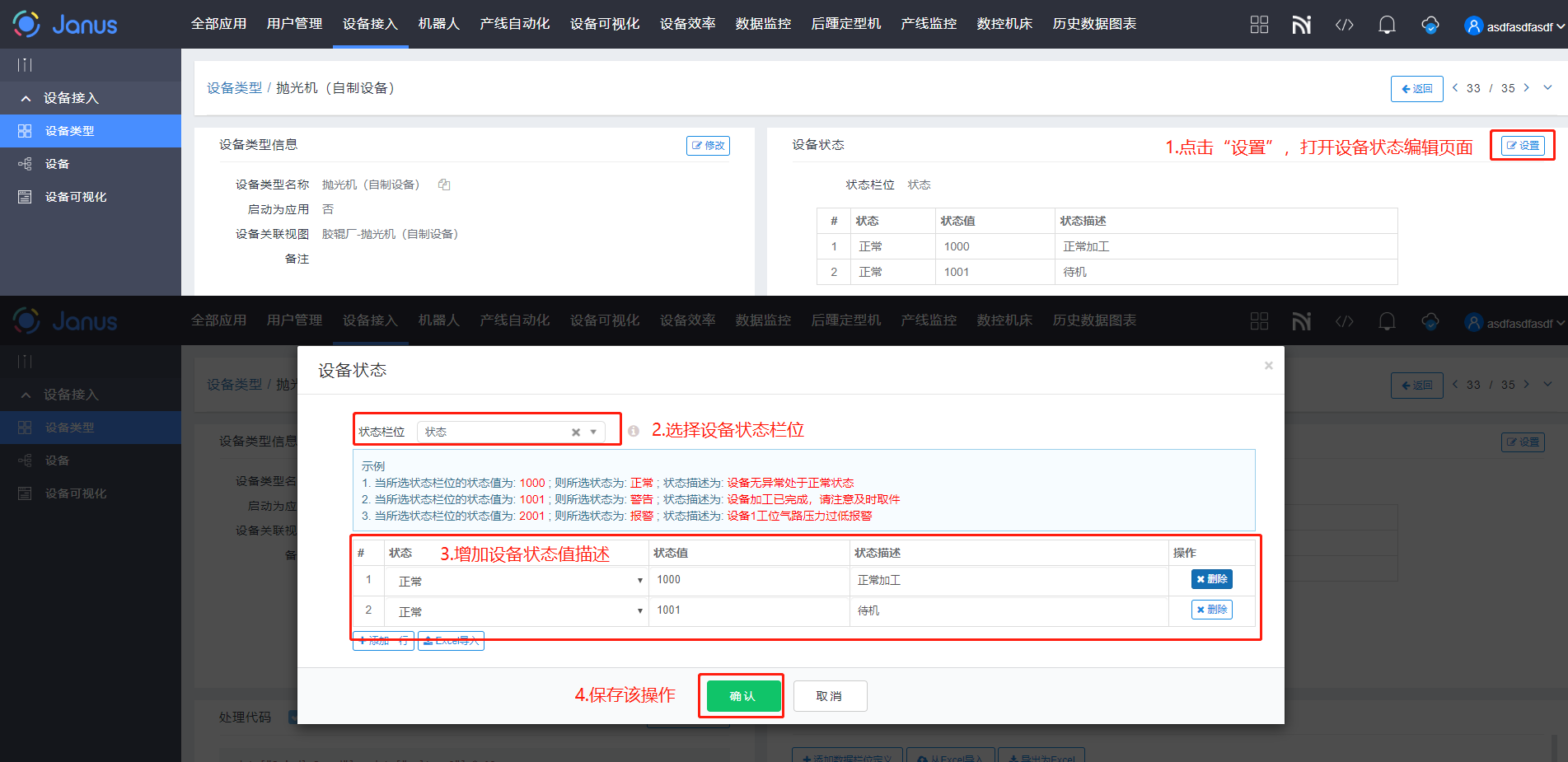Close the 设备状态 dialog with the x

(1269, 366)
